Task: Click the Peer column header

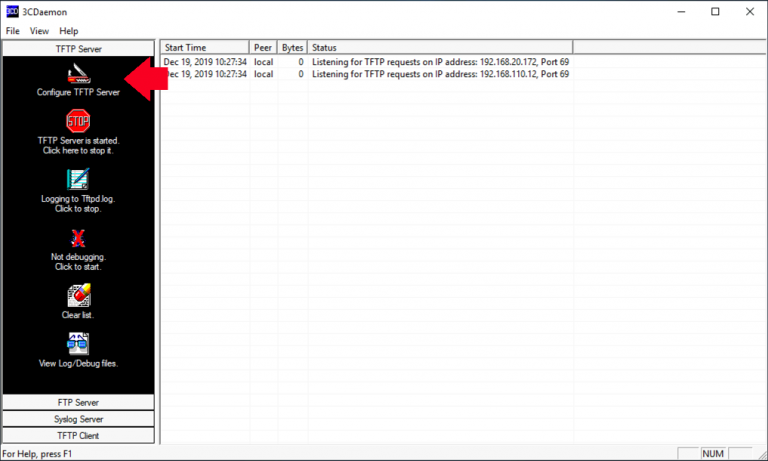Action: coord(263,48)
